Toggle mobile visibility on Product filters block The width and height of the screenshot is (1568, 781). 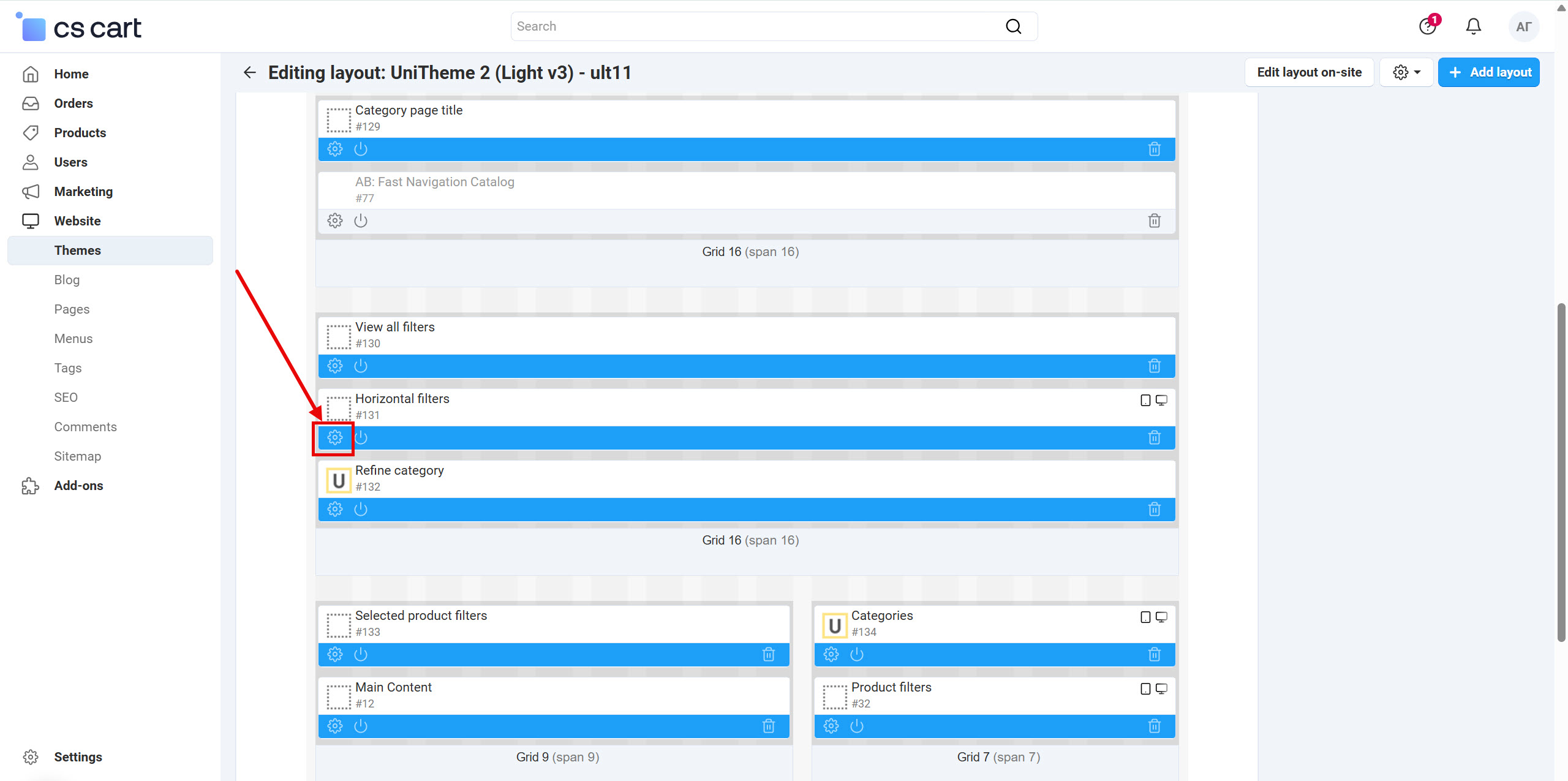[1145, 689]
